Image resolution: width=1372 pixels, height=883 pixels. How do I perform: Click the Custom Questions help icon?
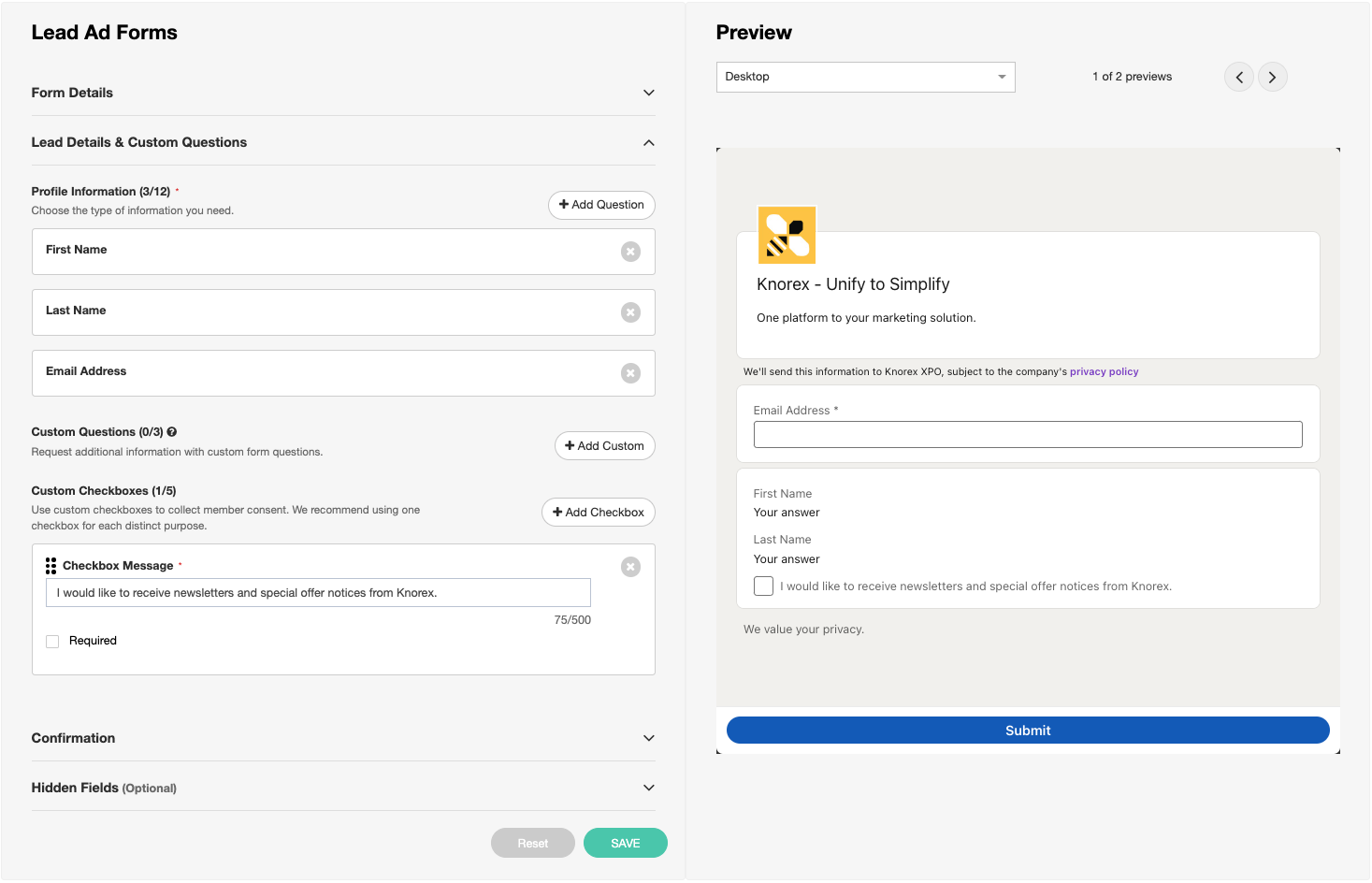tap(172, 432)
